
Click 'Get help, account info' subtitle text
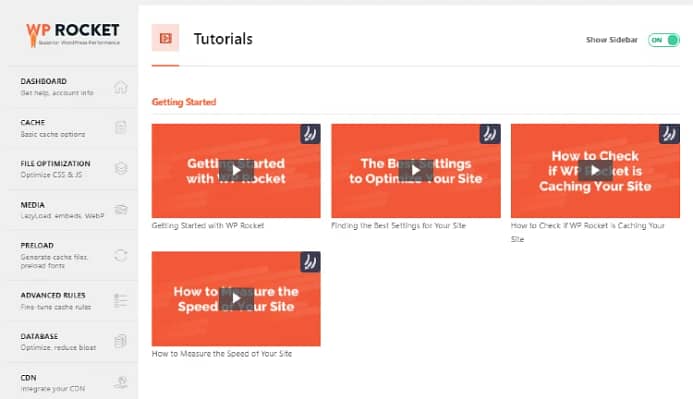(x=57, y=93)
